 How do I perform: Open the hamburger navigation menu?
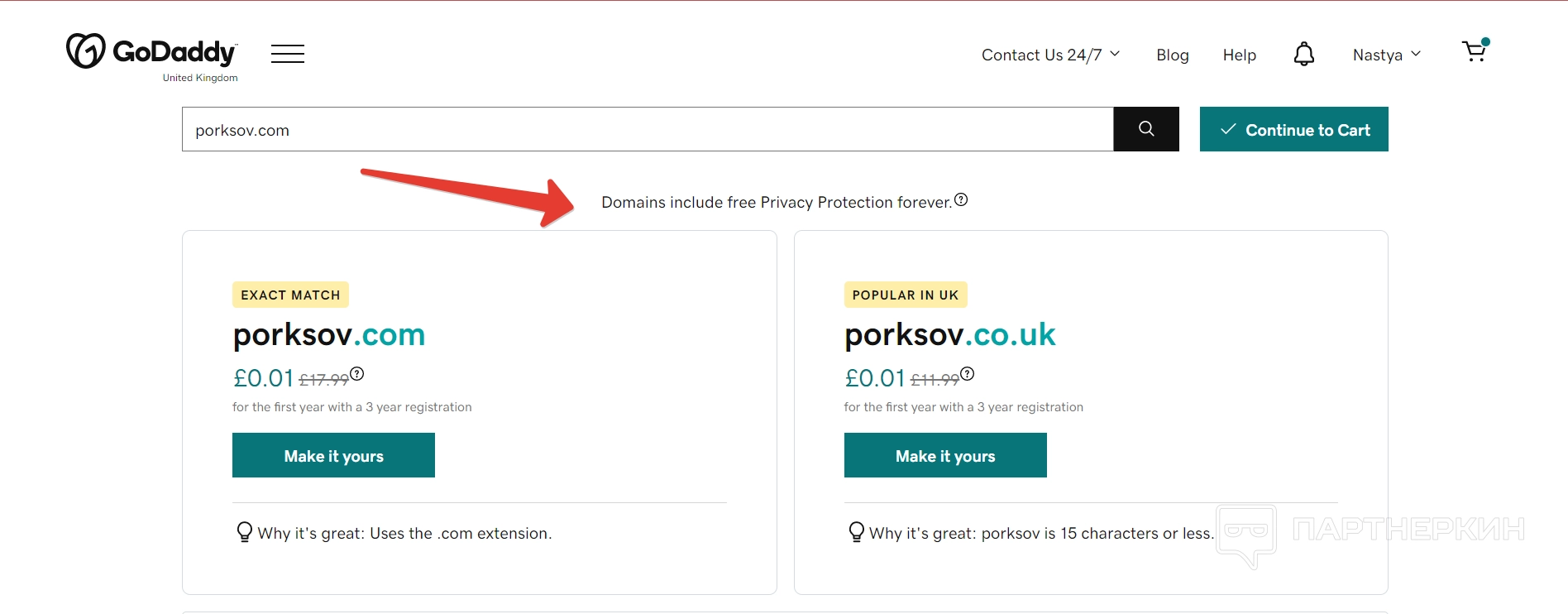(x=288, y=54)
